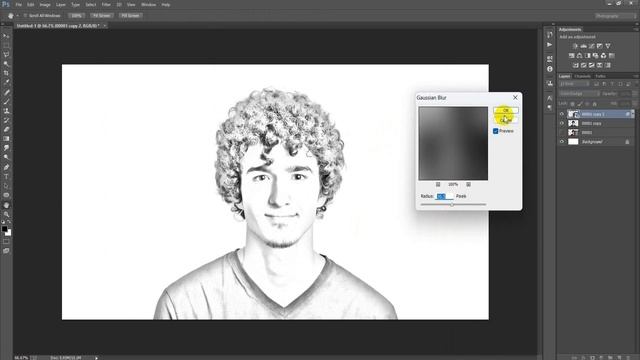Select the History Brush tool

[6, 120]
